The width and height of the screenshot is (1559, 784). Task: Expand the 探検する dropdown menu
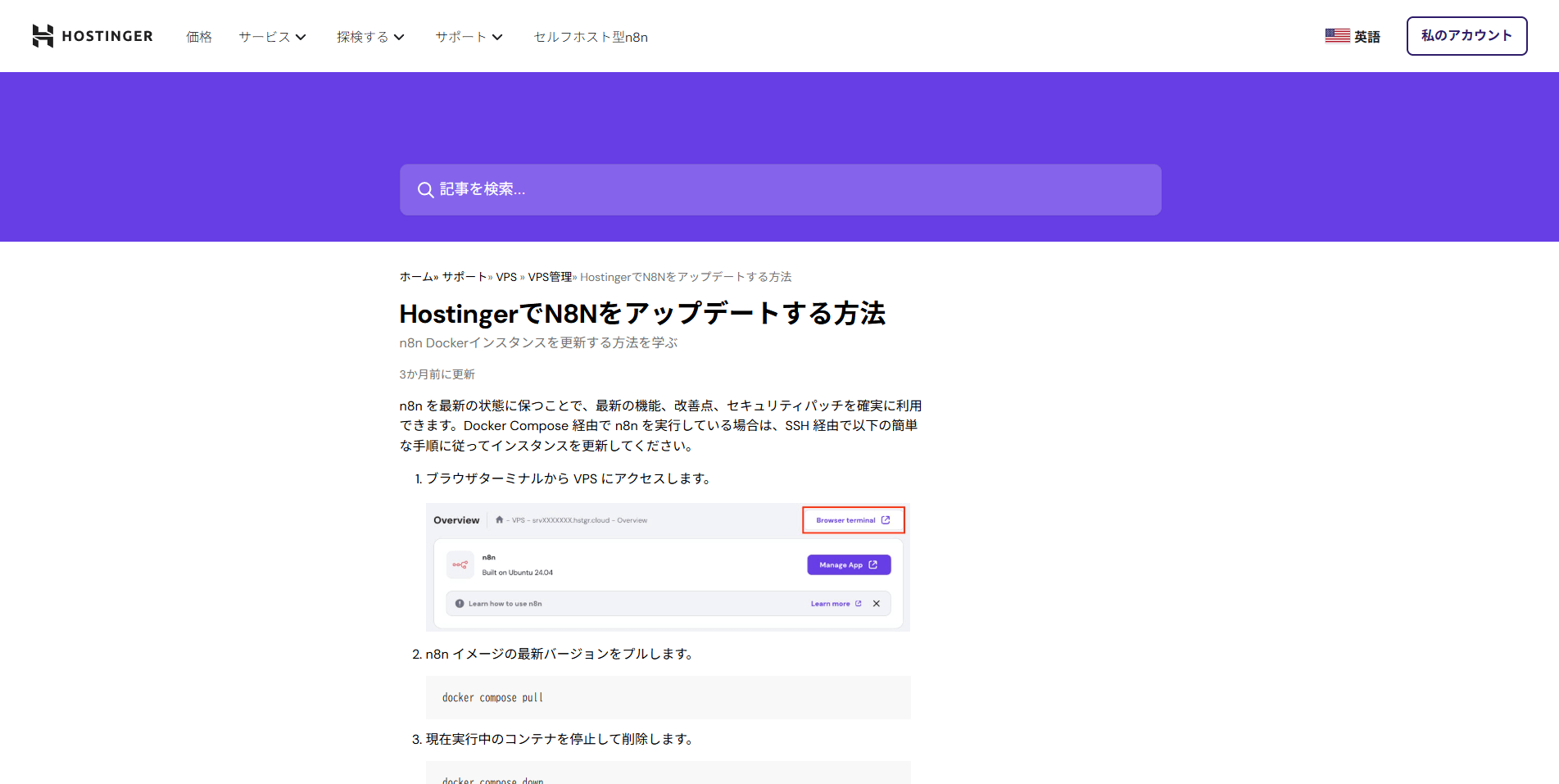click(x=370, y=37)
